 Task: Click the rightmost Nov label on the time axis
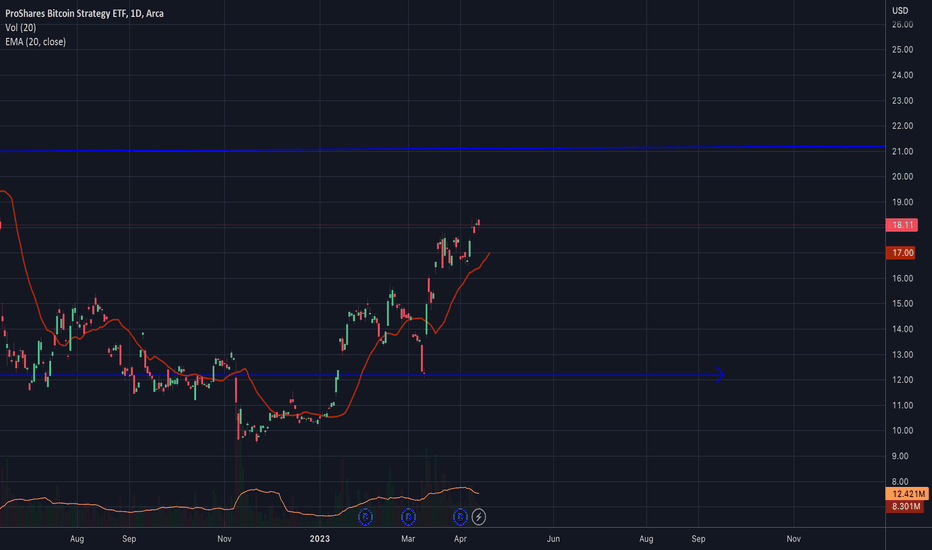coord(794,539)
